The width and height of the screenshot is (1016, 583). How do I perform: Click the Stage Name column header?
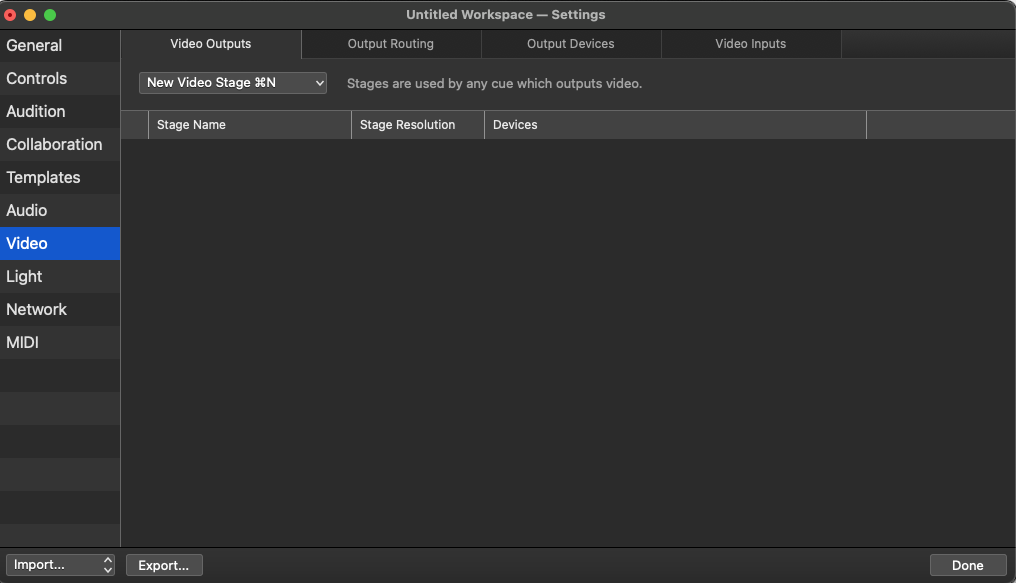pyautogui.click(x=191, y=124)
